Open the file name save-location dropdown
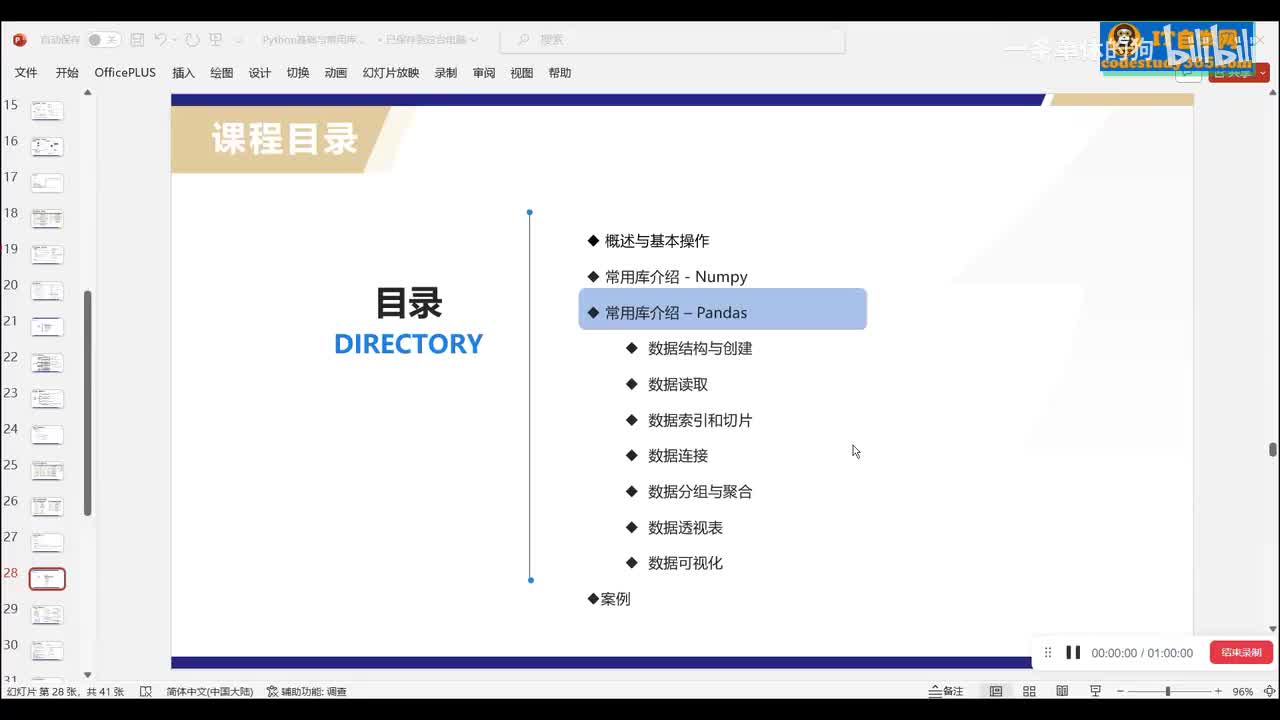 tap(474, 40)
